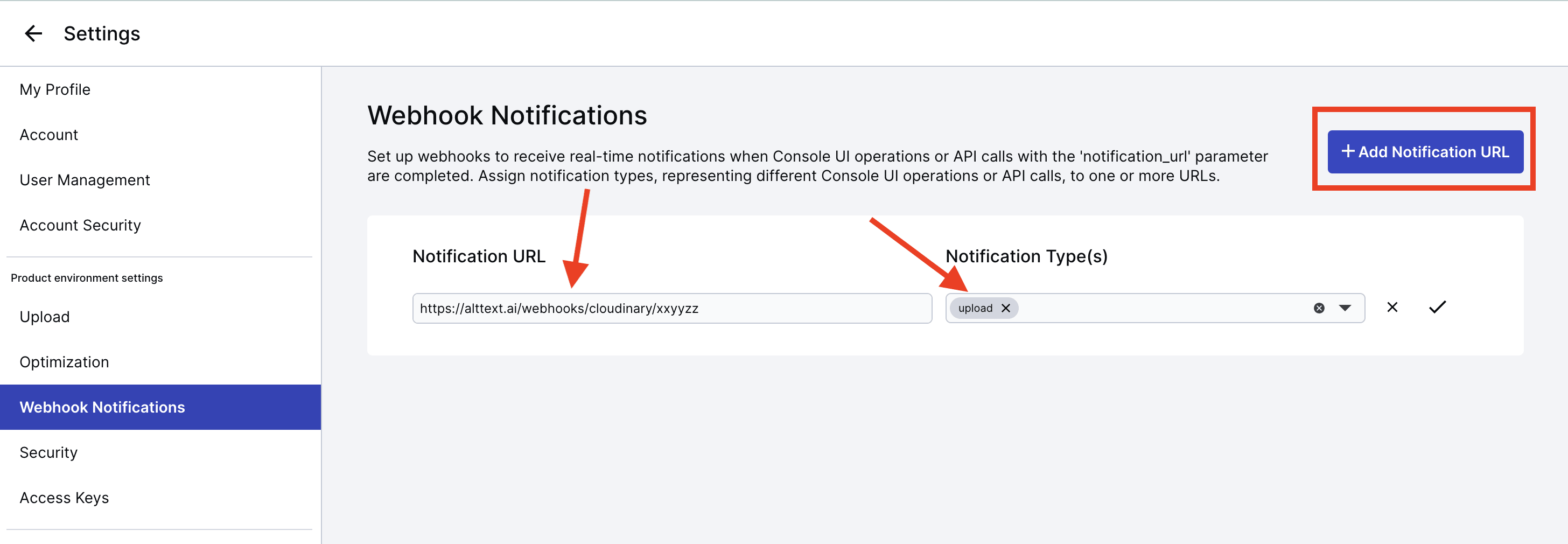Cancel the webhook entry with the X
The width and height of the screenshot is (1568, 544).
(x=1392, y=307)
